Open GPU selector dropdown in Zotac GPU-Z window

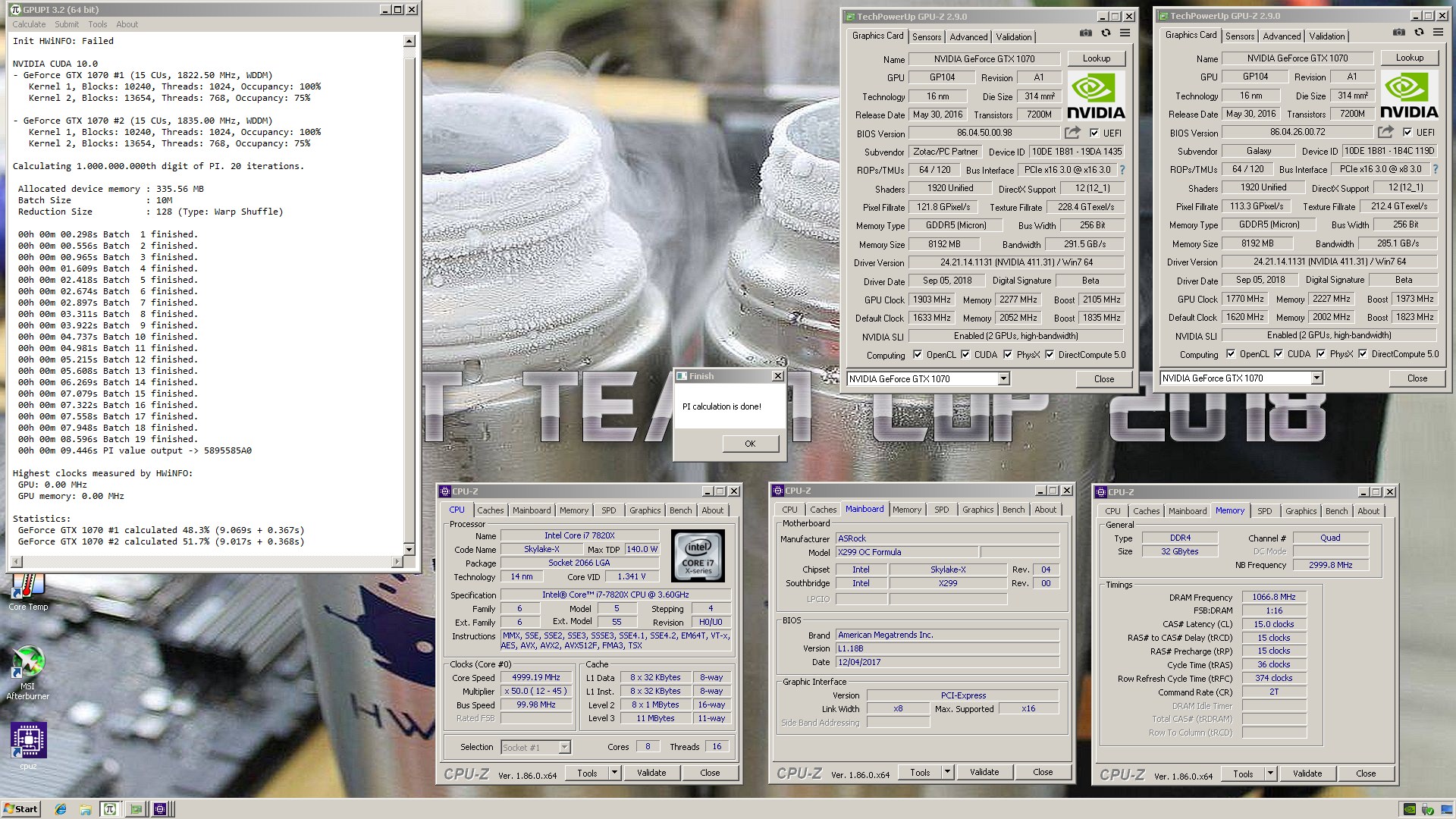[1003, 378]
